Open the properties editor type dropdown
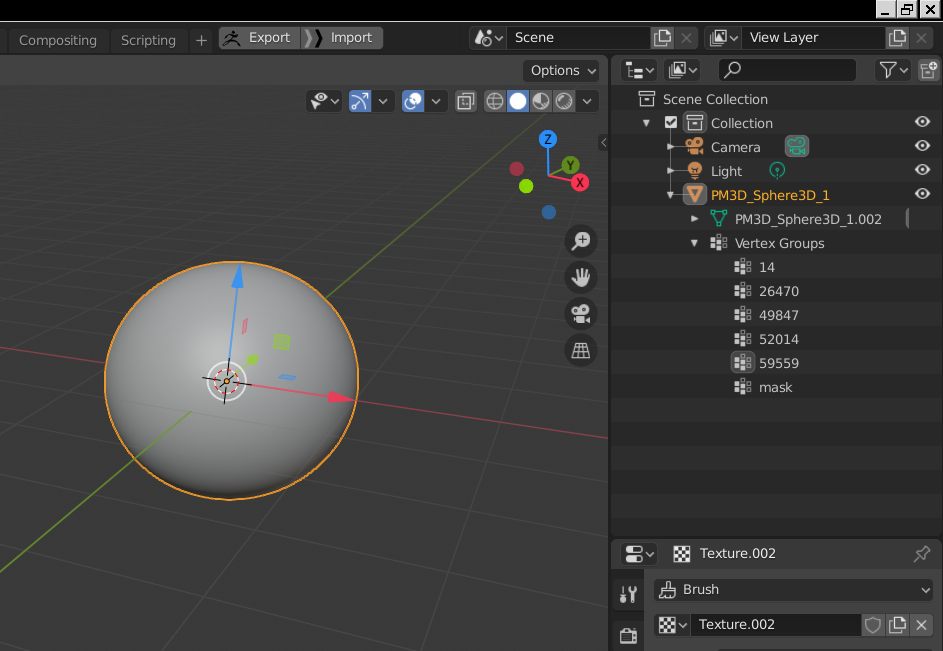 639,554
